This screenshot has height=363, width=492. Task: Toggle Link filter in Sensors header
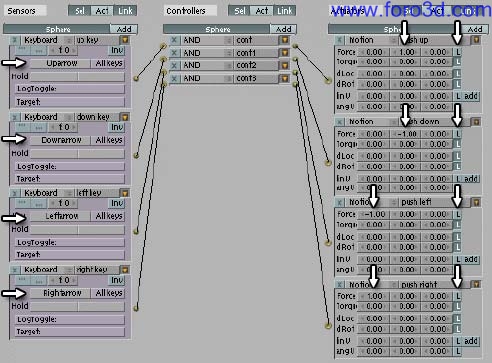[125, 11]
